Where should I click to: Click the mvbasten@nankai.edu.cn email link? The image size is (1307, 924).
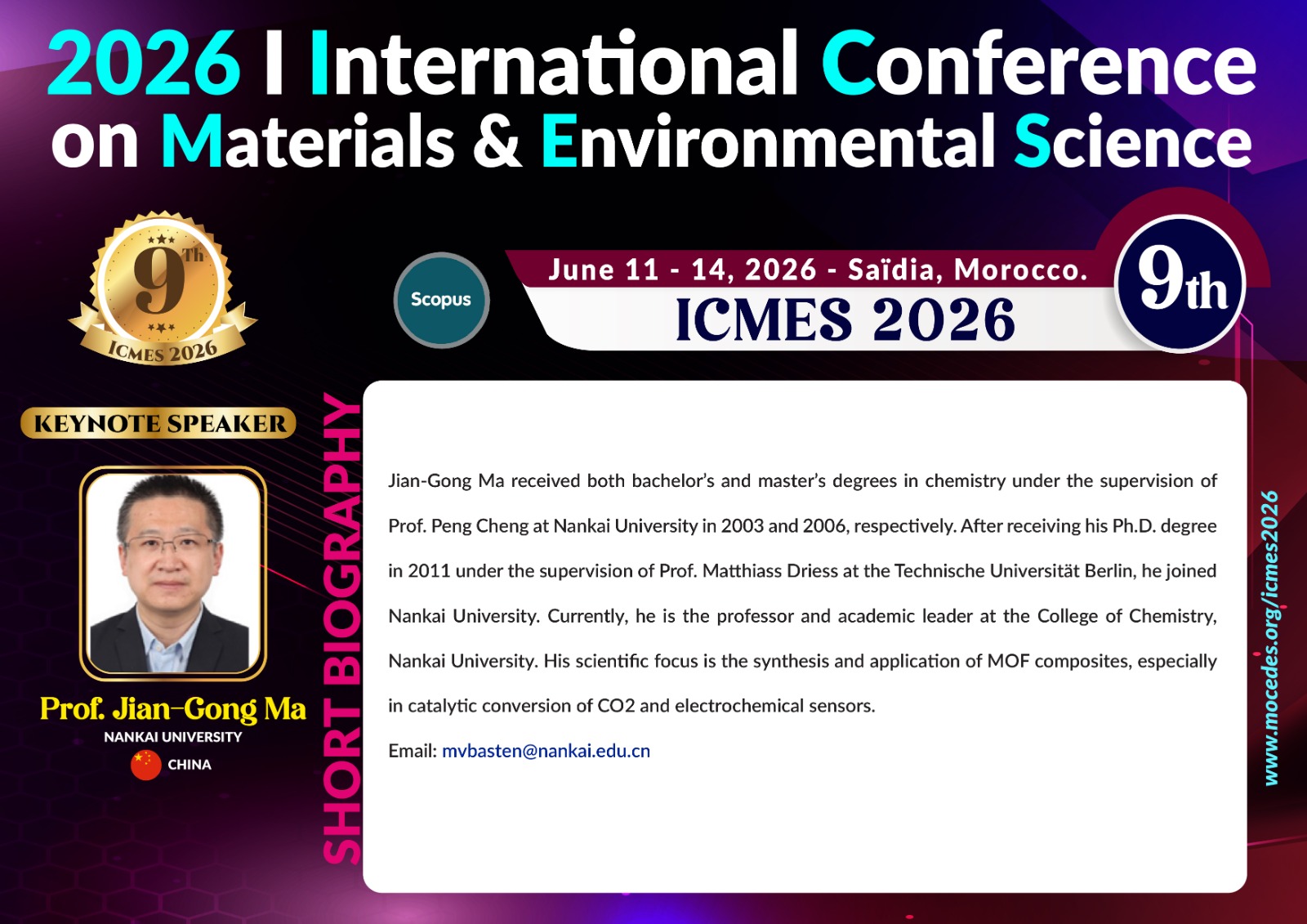[546, 751]
